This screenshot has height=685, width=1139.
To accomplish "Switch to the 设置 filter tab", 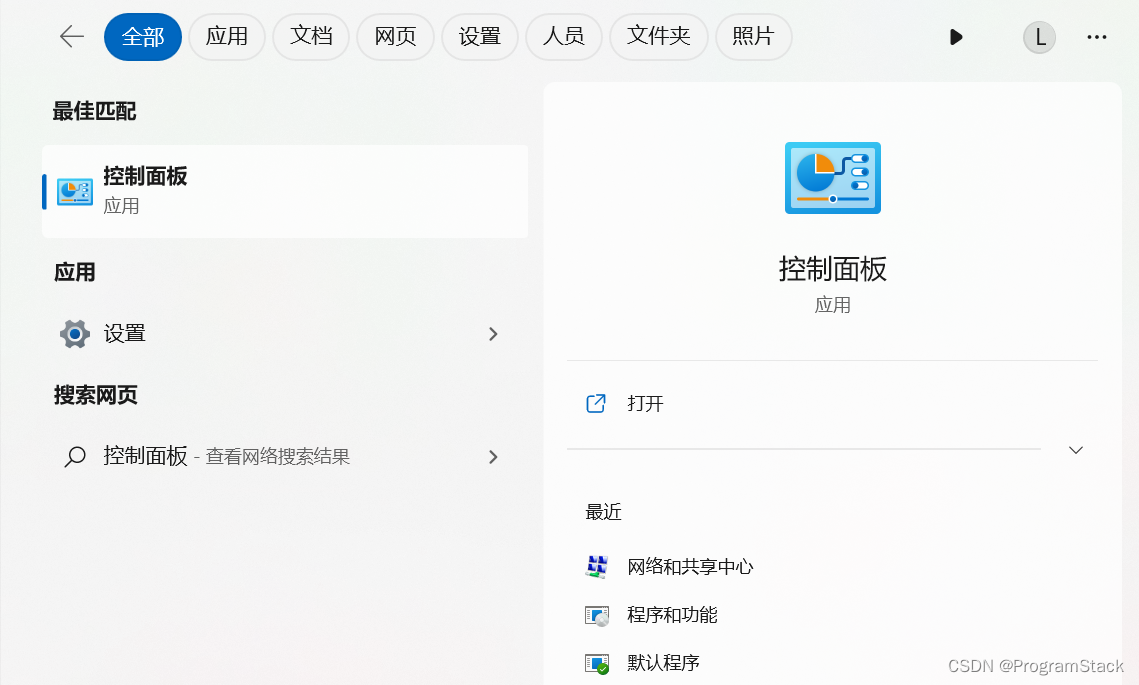I will 479,36.
